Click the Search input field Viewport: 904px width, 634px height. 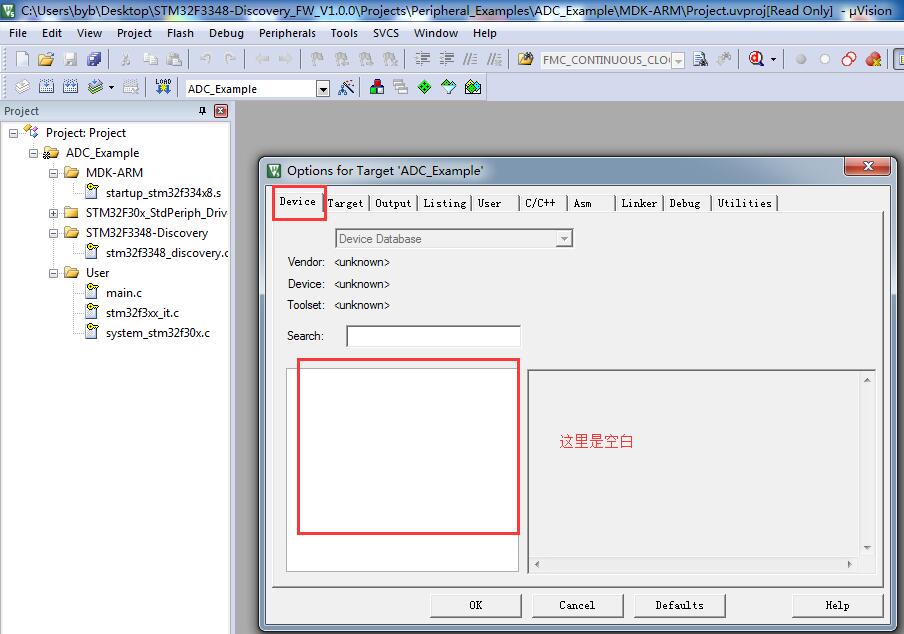(x=434, y=336)
